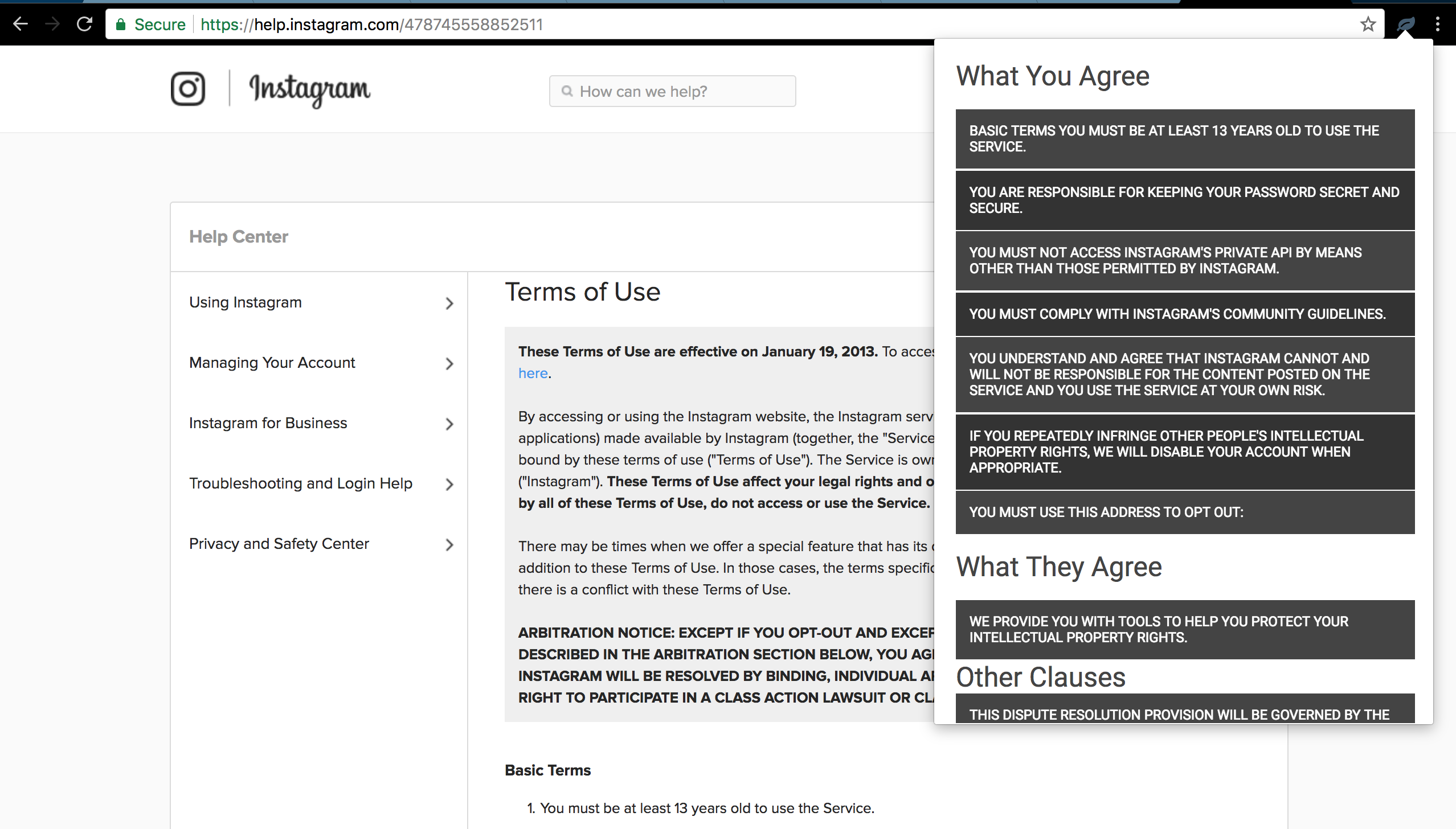Image resolution: width=1456 pixels, height=829 pixels.
Task: Click the browser back arrow
Action: point(21,24)
